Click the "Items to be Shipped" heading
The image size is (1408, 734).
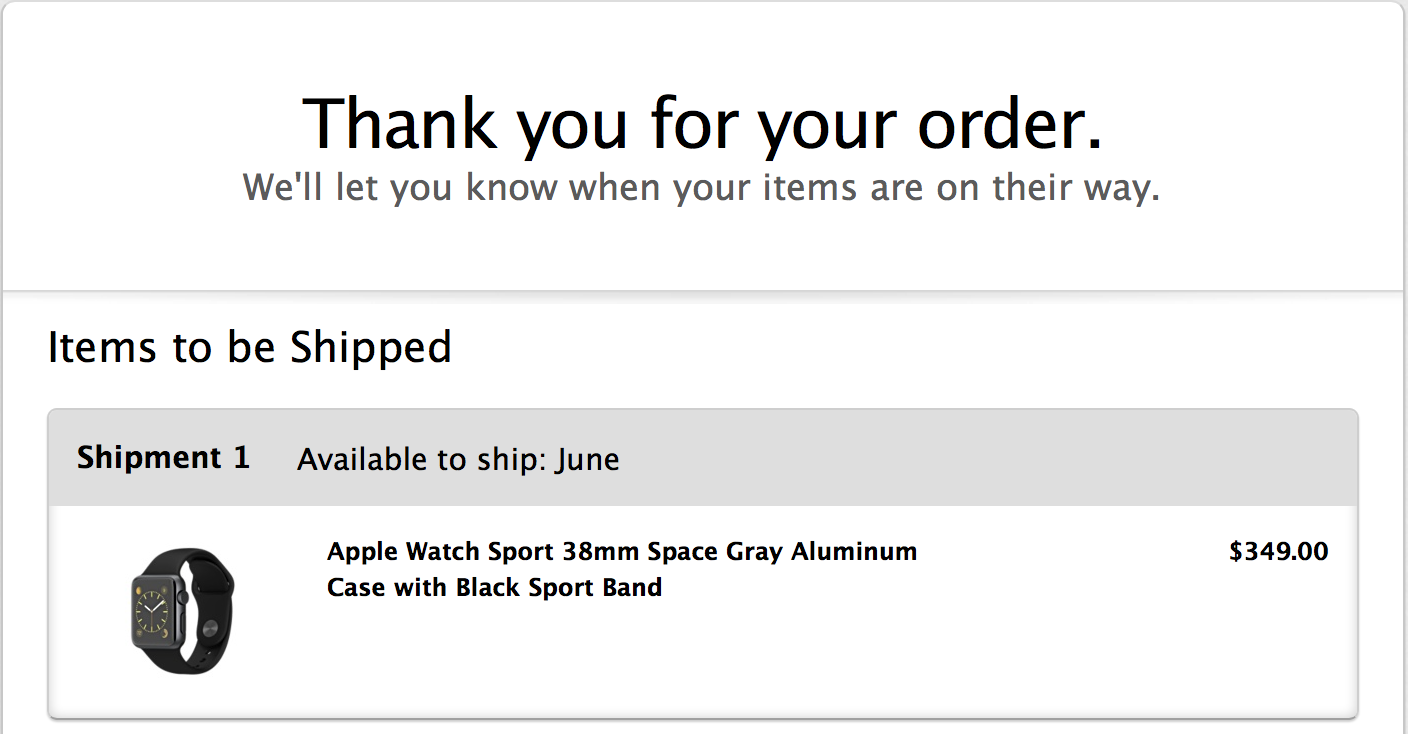250,347
